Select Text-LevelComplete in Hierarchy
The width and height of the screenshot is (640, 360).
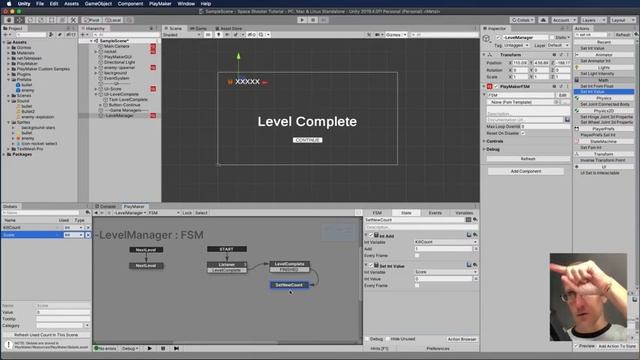click(125, 100)
